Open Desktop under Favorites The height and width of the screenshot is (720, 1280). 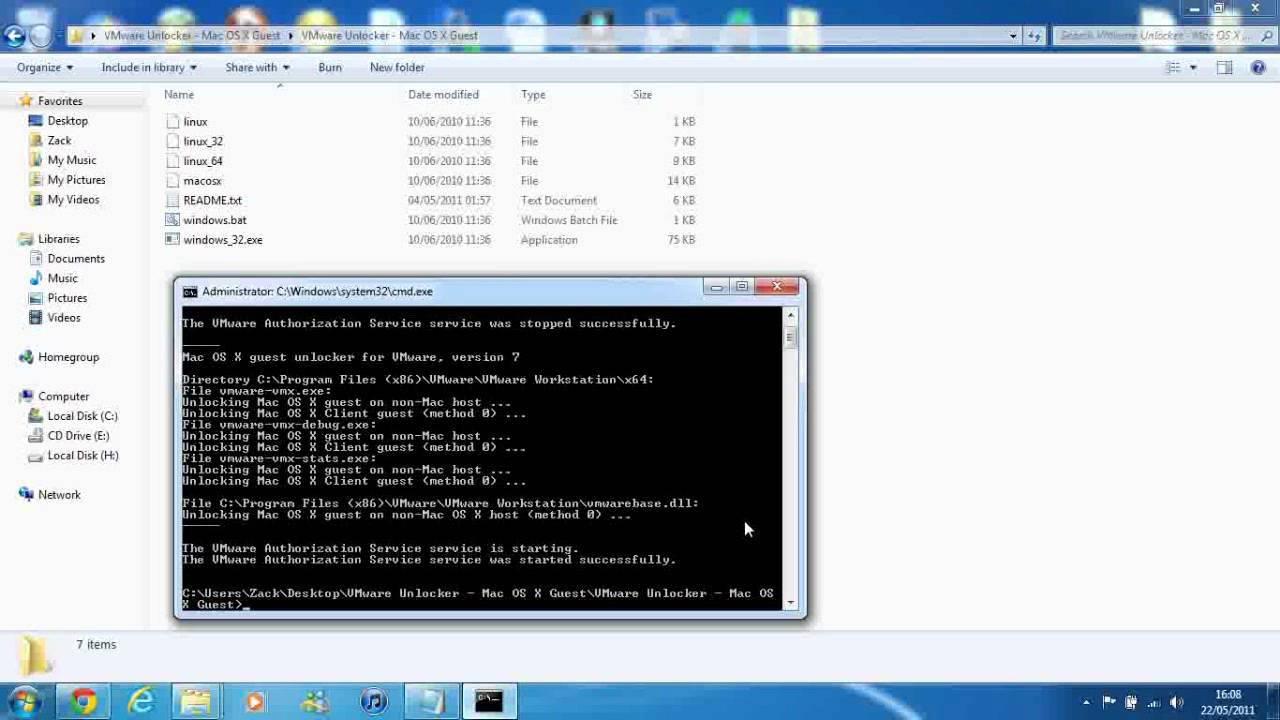point(68,120)
